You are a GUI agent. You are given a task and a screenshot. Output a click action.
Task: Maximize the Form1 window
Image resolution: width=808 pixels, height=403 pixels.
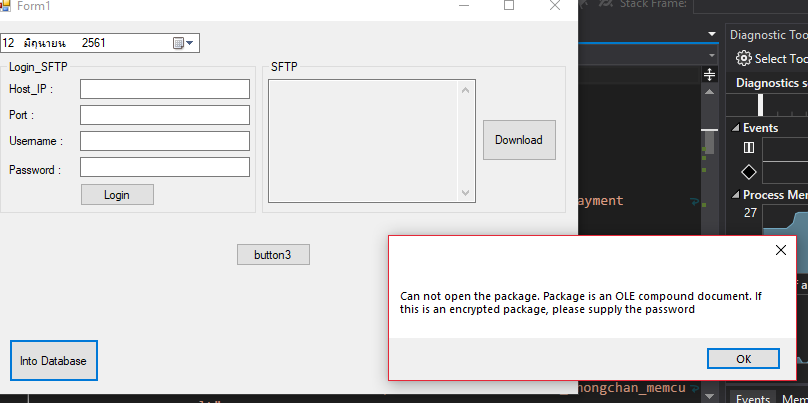509,6
